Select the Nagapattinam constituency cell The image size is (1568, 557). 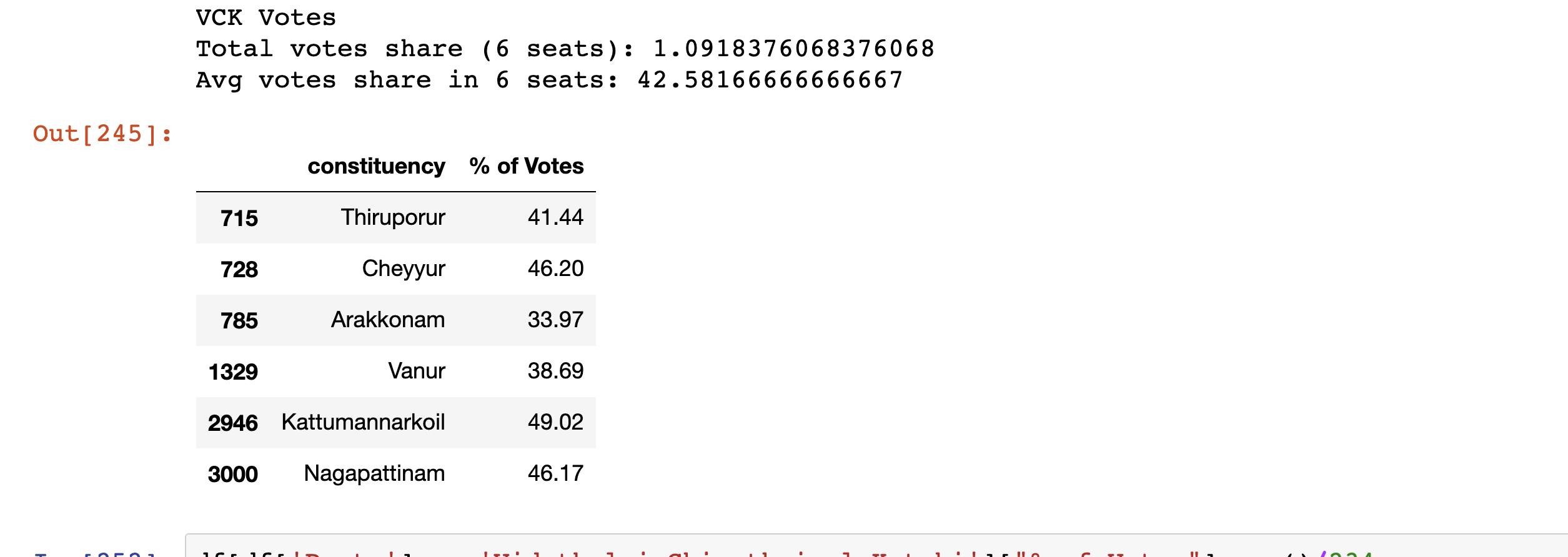pos(374,473)
